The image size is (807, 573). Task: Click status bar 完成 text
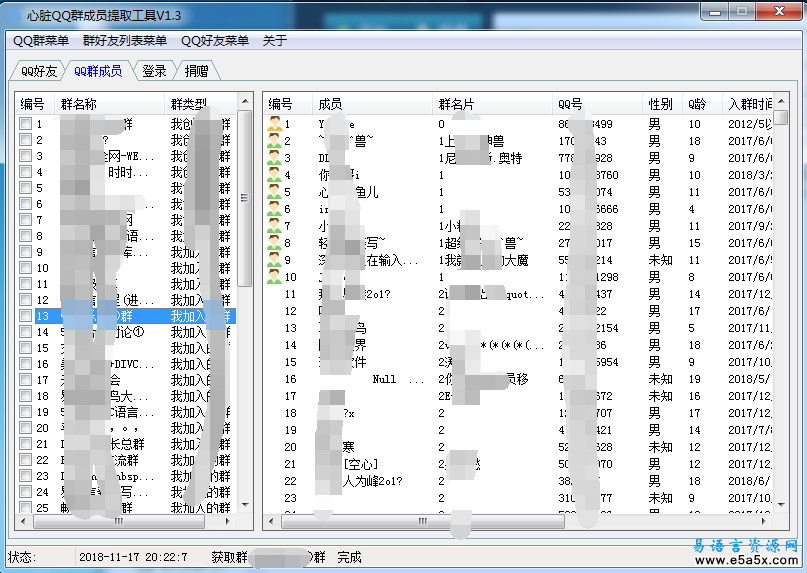tap(349, 557)
